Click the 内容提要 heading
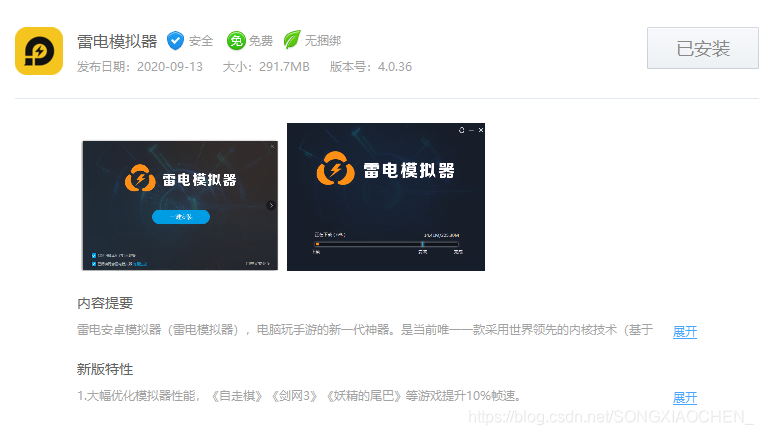This screenshot has height=435, width=763. [x=105, y=304]
